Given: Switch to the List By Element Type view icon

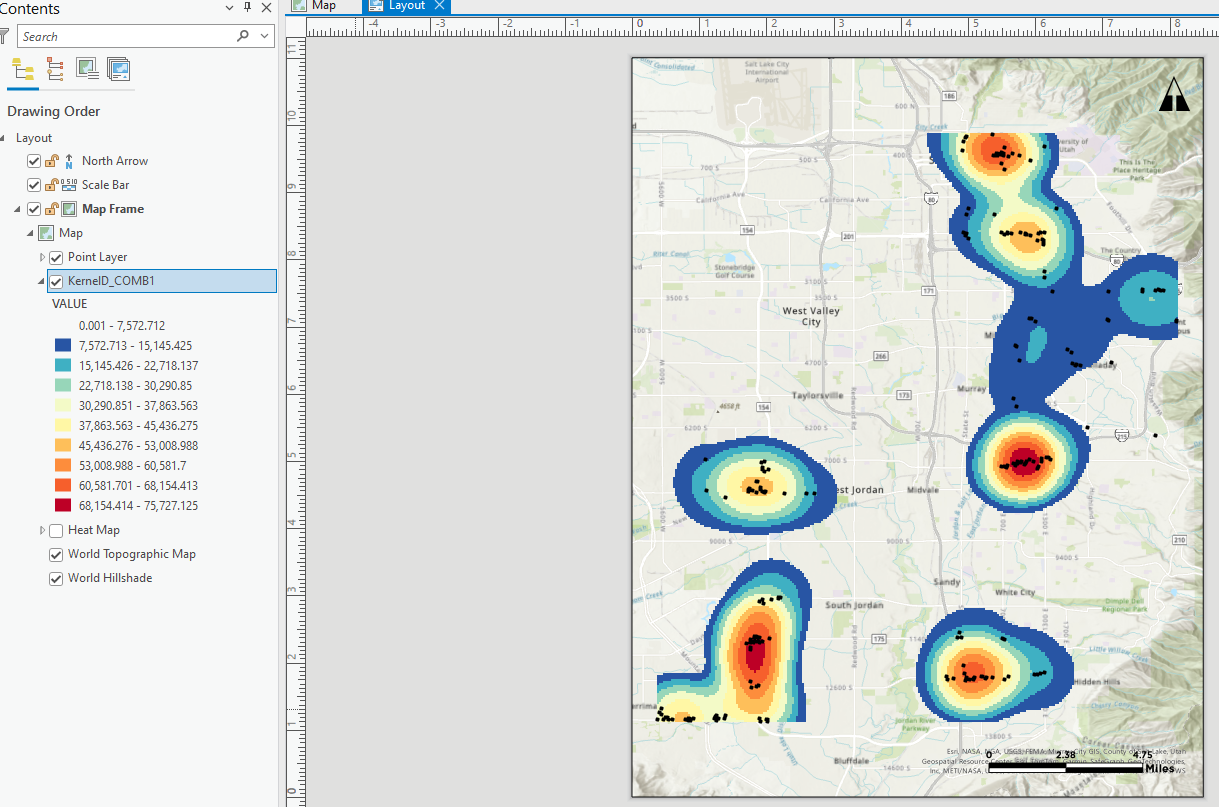Looking at the screenshot, I should pyautogui.click(x=54, y=70).
